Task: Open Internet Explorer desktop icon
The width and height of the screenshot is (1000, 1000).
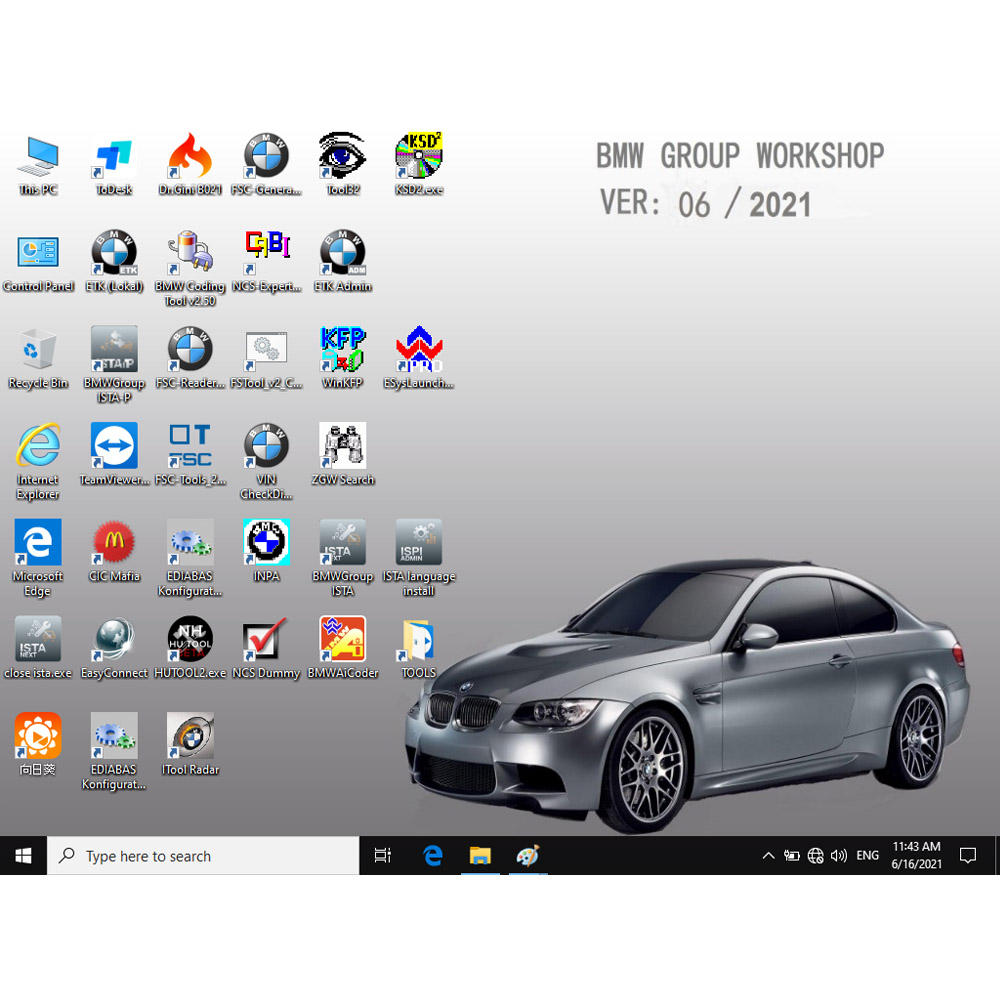Action: [x=38, y=460]
